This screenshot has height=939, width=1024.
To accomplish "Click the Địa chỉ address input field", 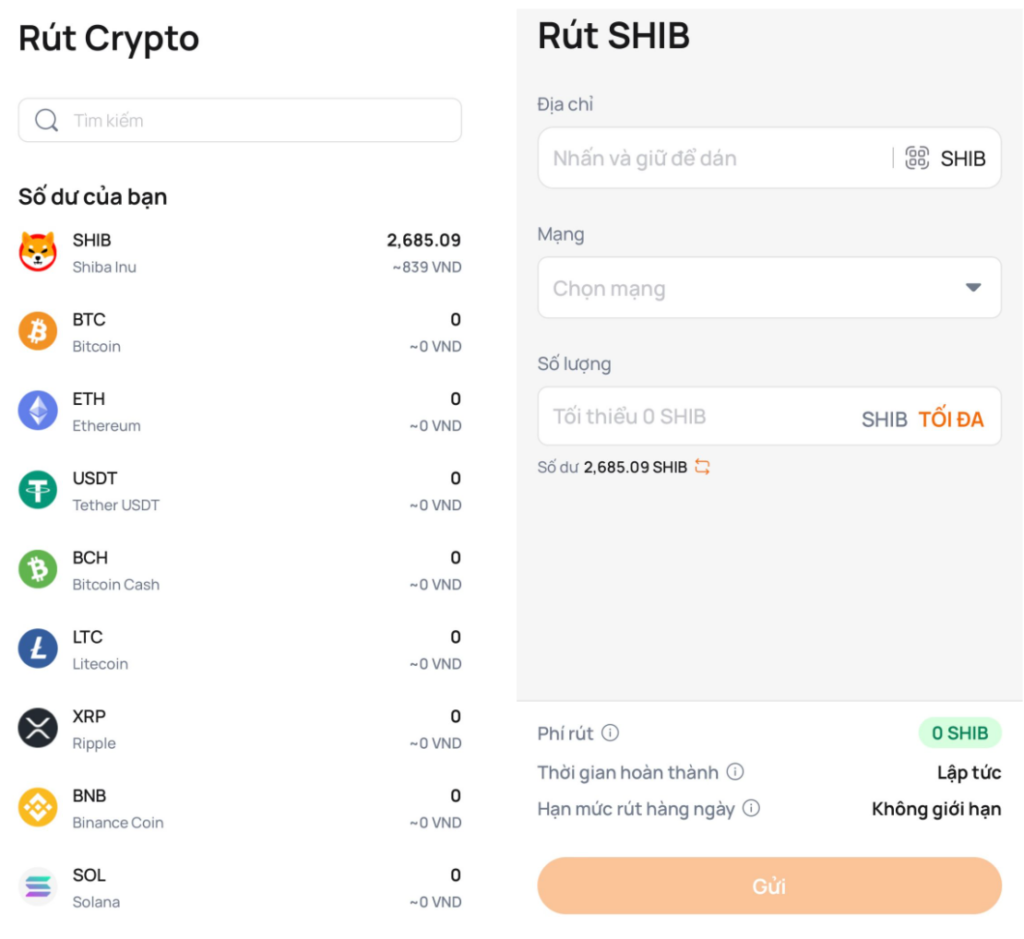I will pos(715,158).
